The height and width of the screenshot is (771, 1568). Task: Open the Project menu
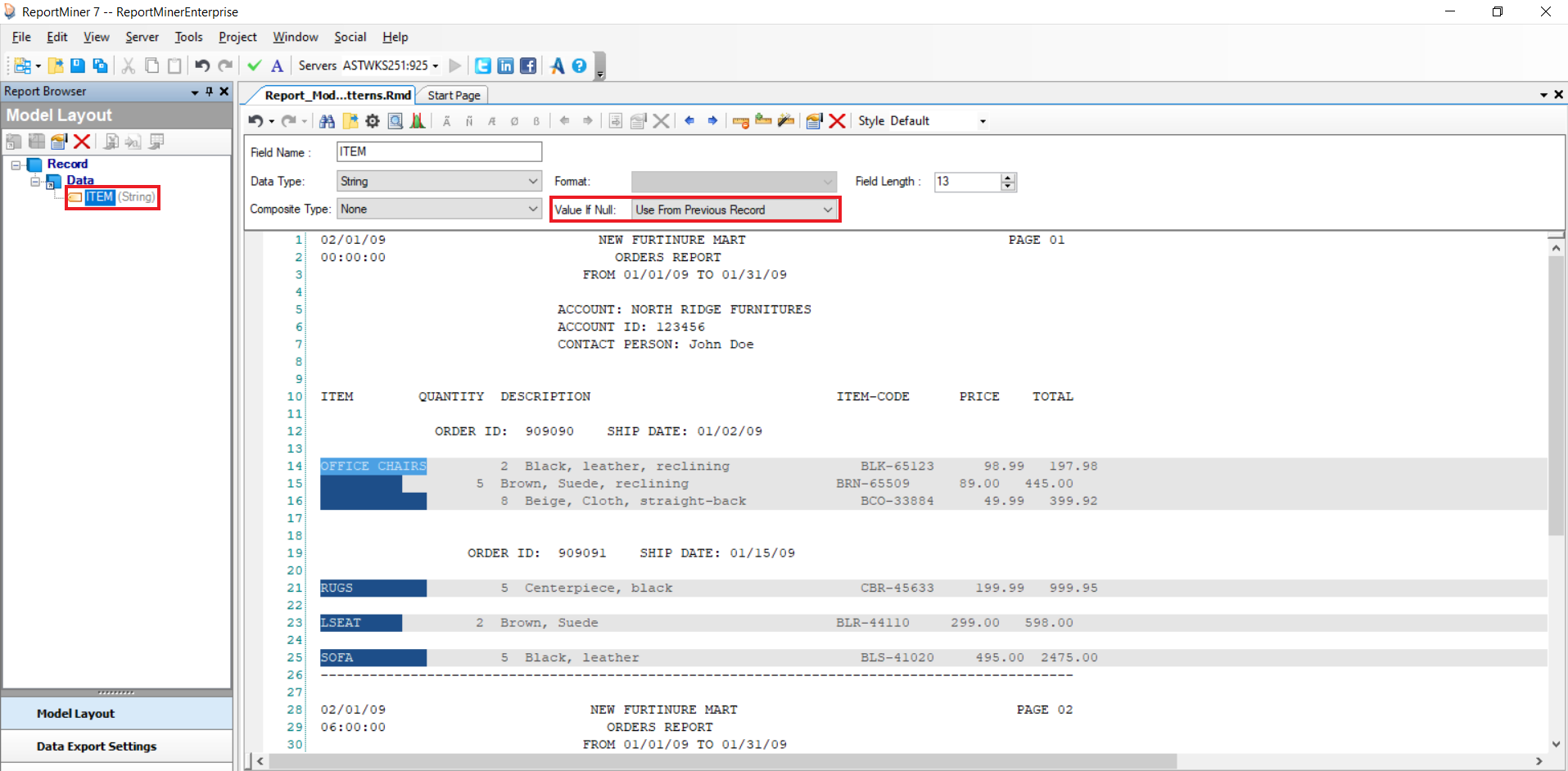tap(237, 37)
